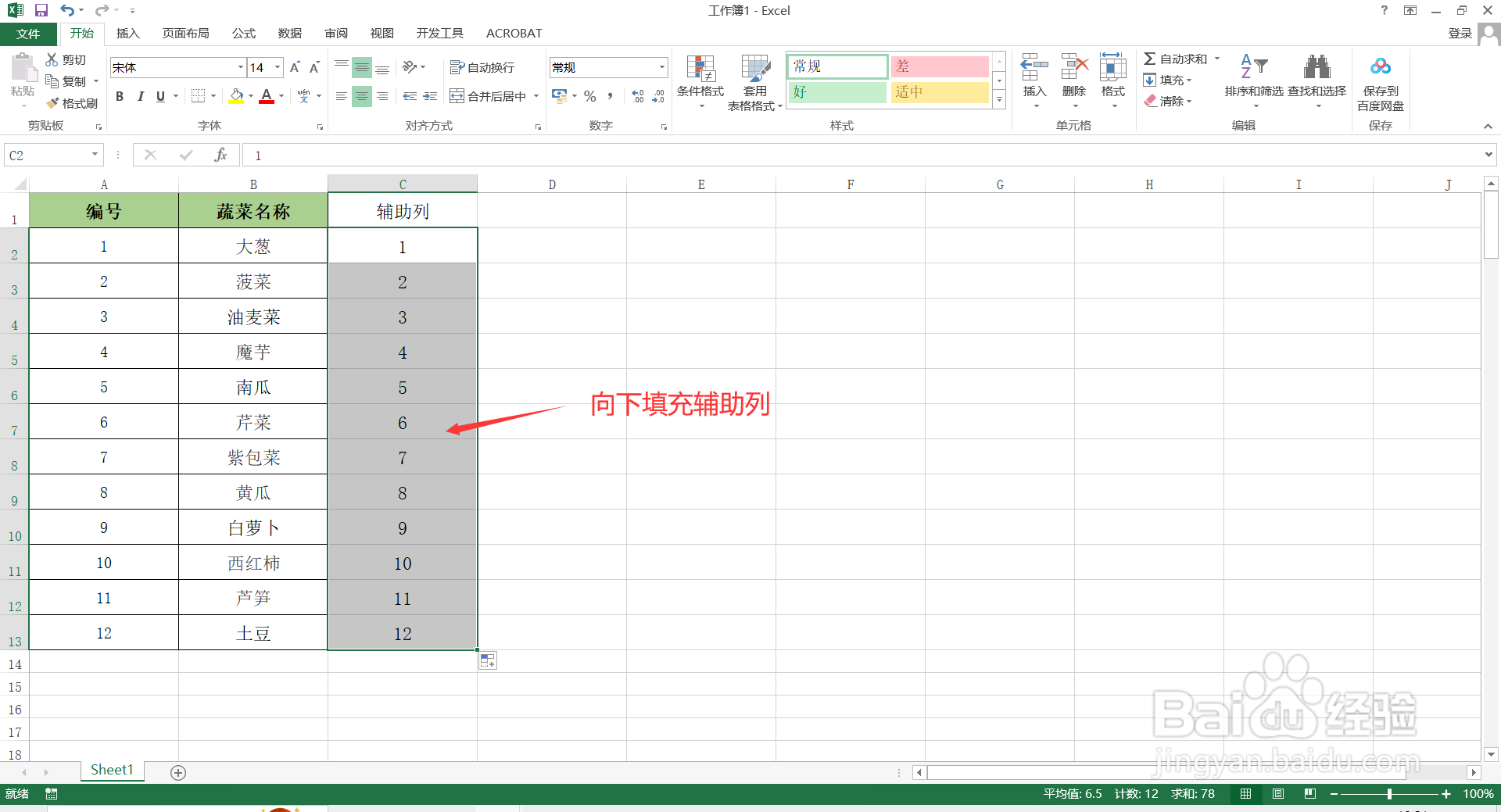1501x812 pixels.
Task: Toggle Underline formatting
Action: [x=160, y=96]
